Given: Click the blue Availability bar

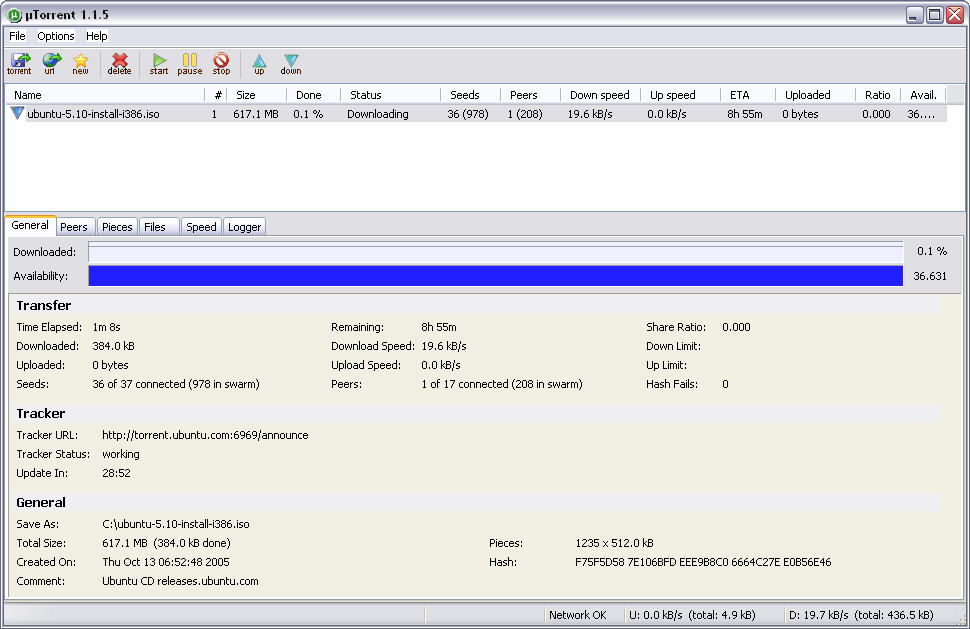Looking at the screenshot, I should point(496,276).
